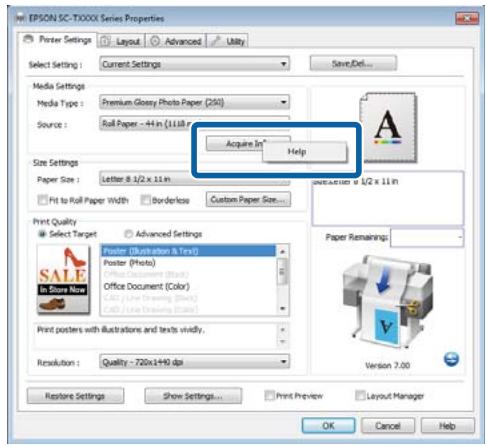The width and height of the screenshot is (487, 446).
Task: Close the Properties dialog window
Action: click(x=467, y=18)
